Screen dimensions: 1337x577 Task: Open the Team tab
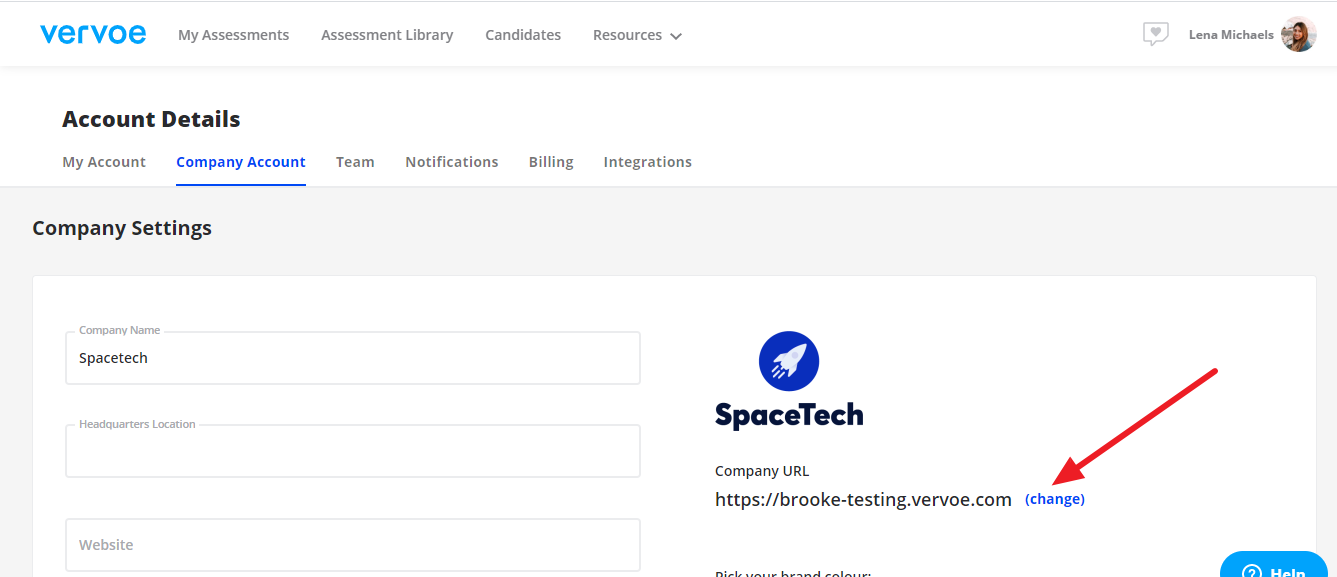[x=355, y=162]
